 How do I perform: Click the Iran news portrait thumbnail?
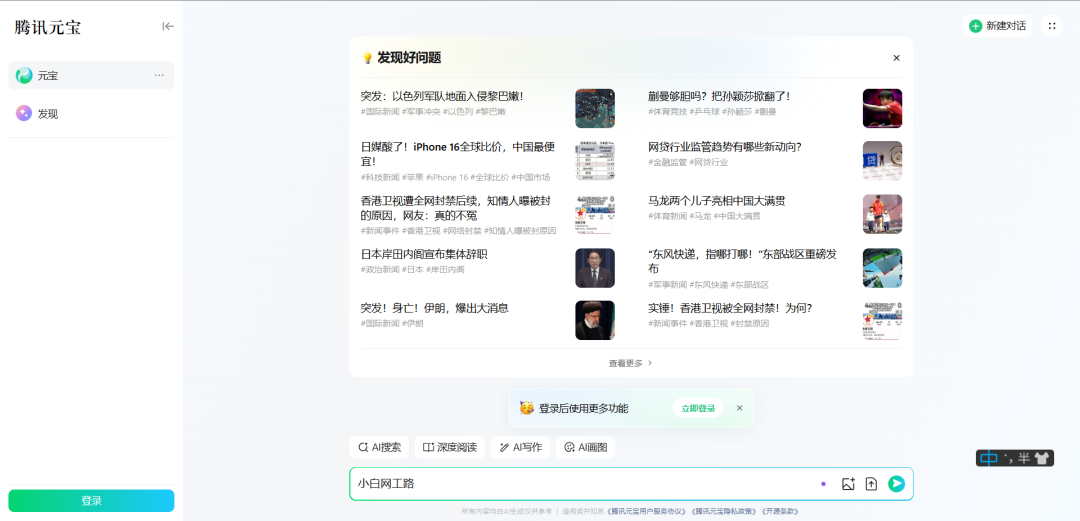point(595,320)
